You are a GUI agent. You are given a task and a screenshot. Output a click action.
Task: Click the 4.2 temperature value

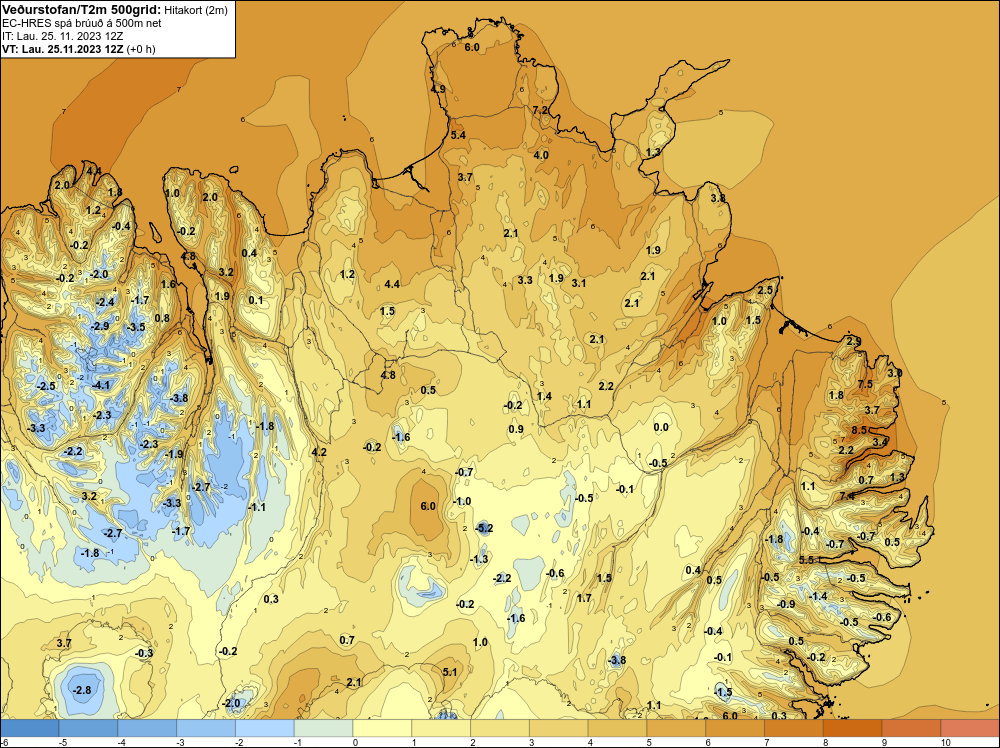click(319, 452)
